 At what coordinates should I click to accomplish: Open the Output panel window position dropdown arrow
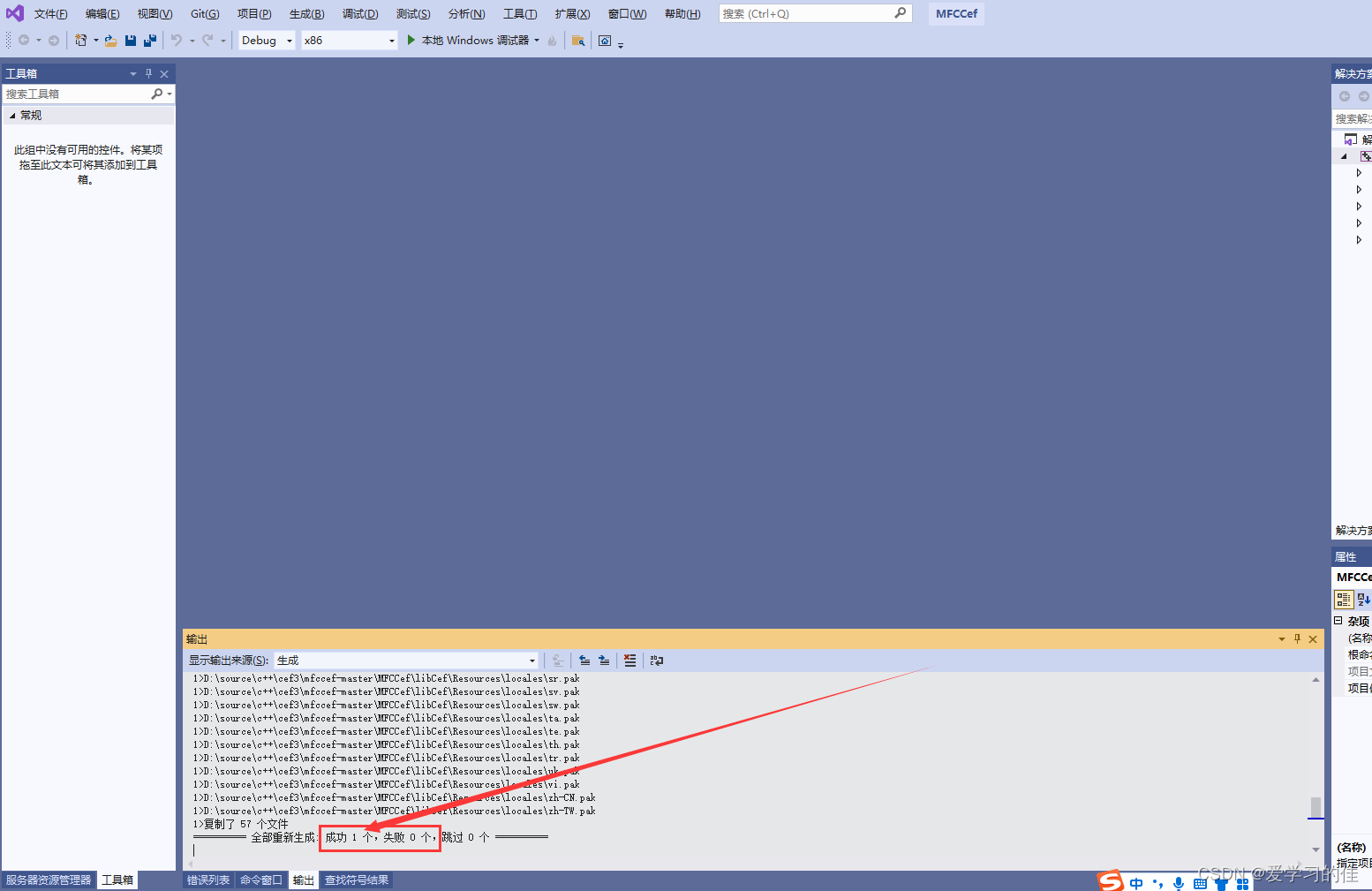pyautogui.click(x=1282, y=639)
